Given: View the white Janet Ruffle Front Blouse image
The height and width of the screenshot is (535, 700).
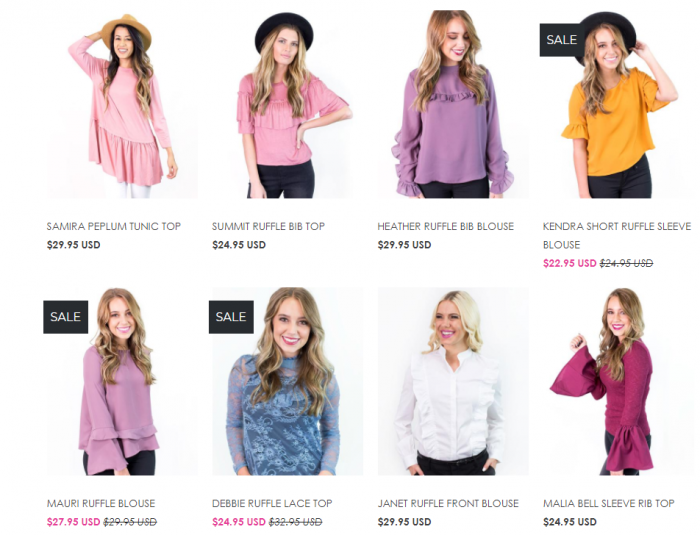Looking at the screenshot, I should coord(453,381).
